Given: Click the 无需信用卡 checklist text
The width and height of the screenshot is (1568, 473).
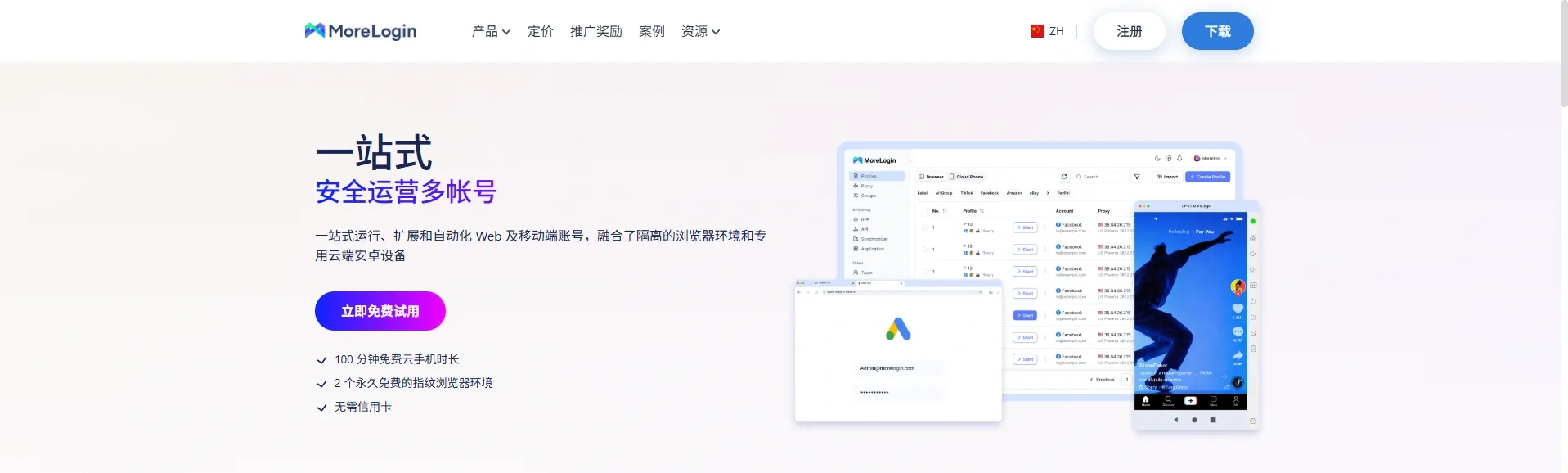Looking at the screenshot, I should point(362,407).
